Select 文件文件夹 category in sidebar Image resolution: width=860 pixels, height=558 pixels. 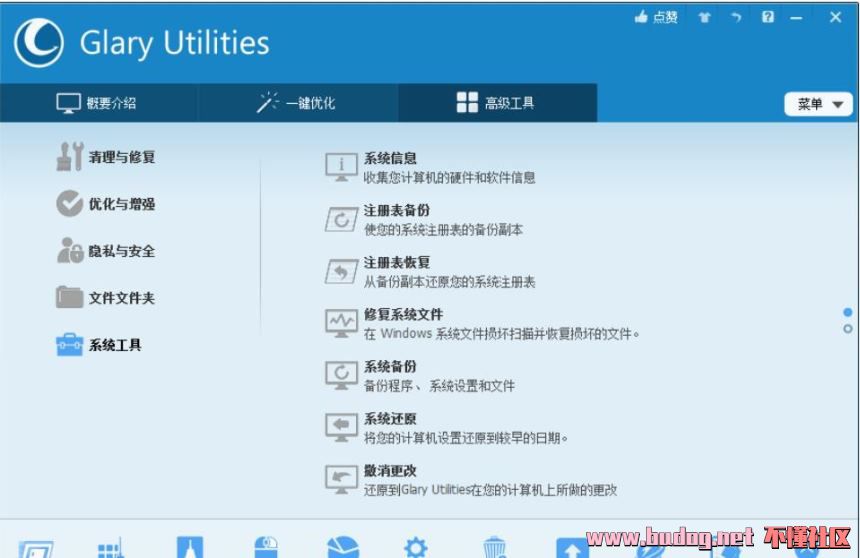tap(106, 298)
